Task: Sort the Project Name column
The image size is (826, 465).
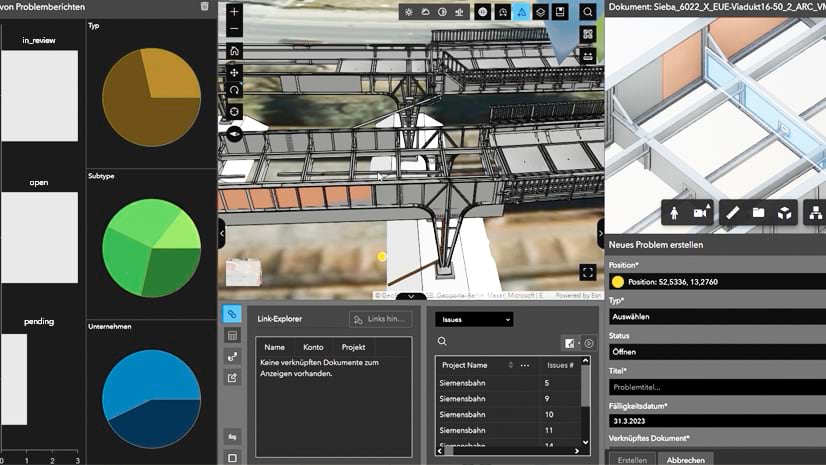Action: coord(510,365)
